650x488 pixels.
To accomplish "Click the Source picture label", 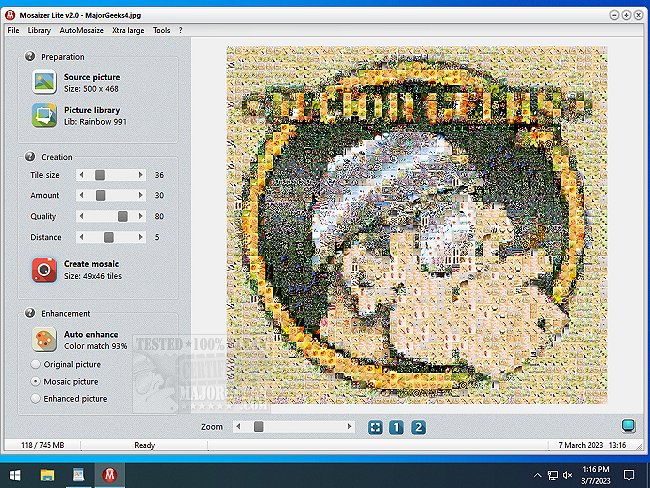I will pyautogui.click(x=92, y=77).
